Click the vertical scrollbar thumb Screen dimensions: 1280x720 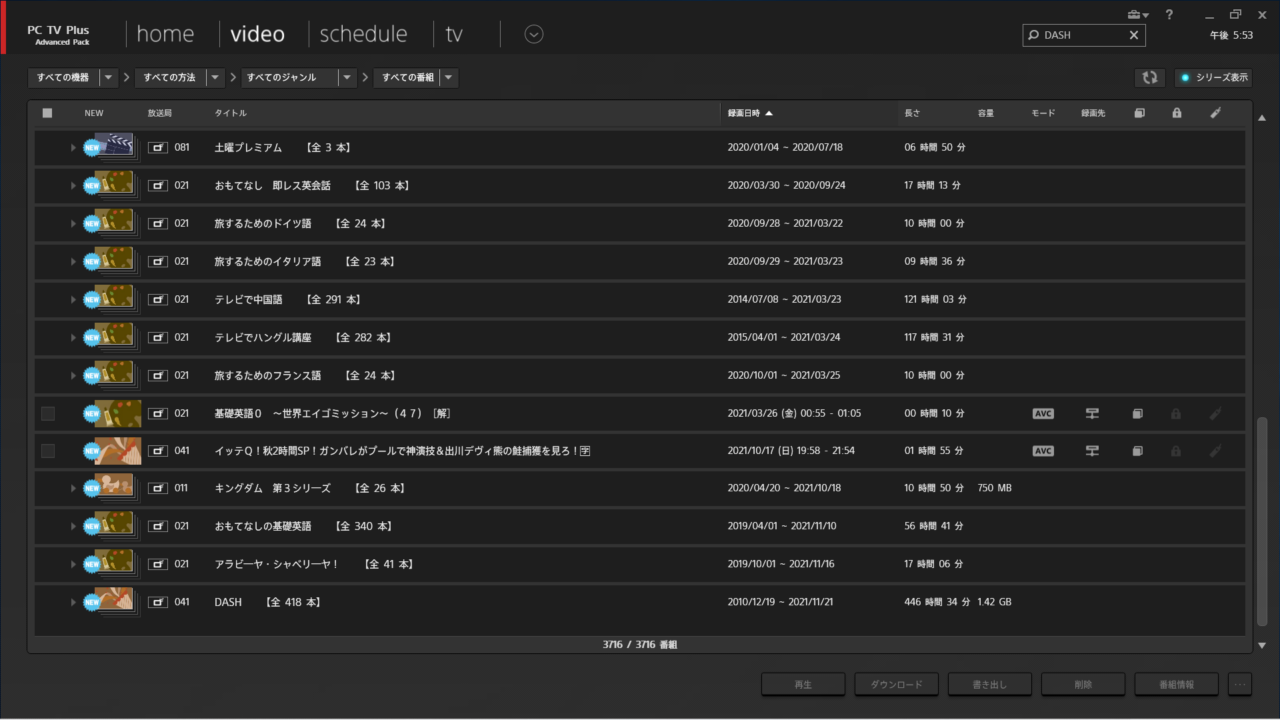(x=1261, y=520)
